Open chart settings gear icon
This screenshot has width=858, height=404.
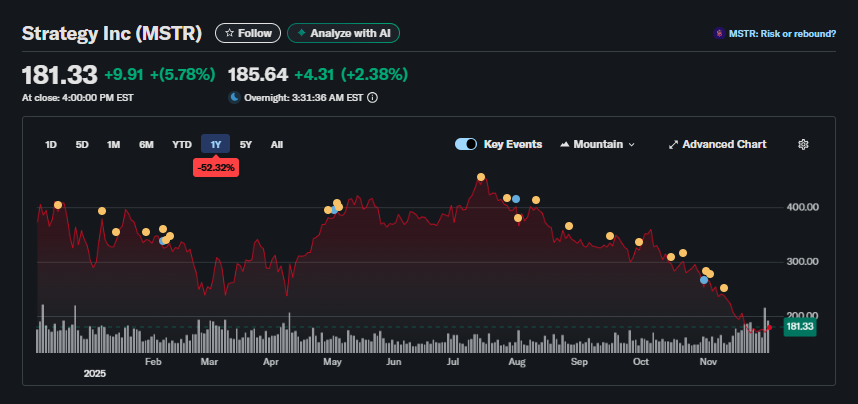click(x=803, y=144)
